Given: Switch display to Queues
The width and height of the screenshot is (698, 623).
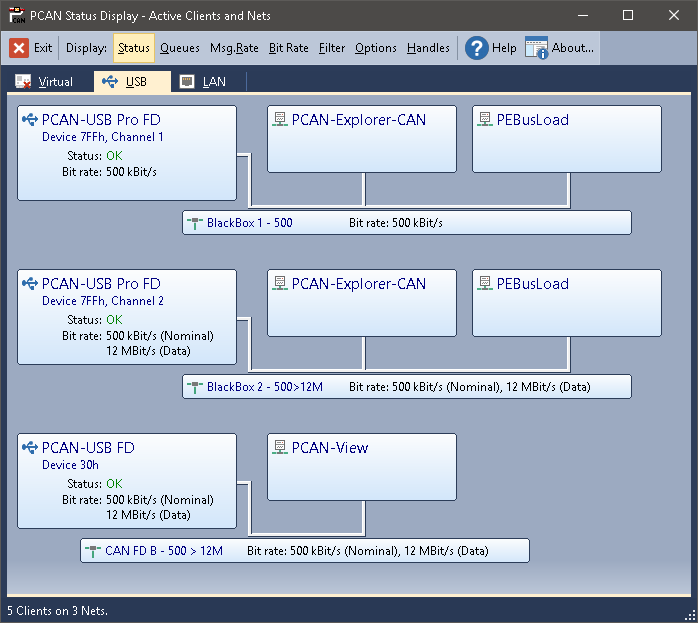Looking at the screenshot, I should tap(180, 48).
